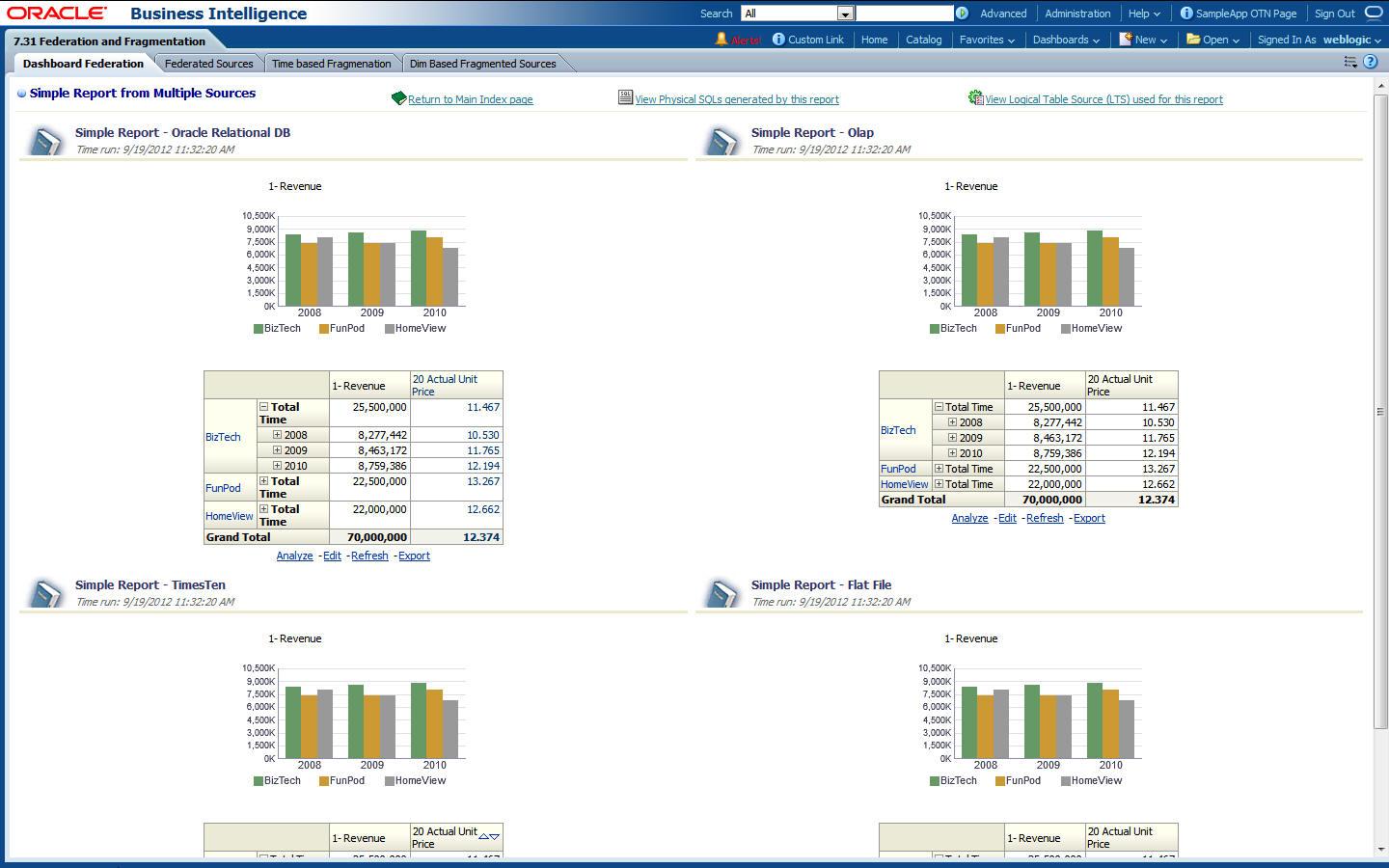Click BizTech green legend swatch in Oracle Relational chart
Screen dimensions: 1389x868
point(259,329)
